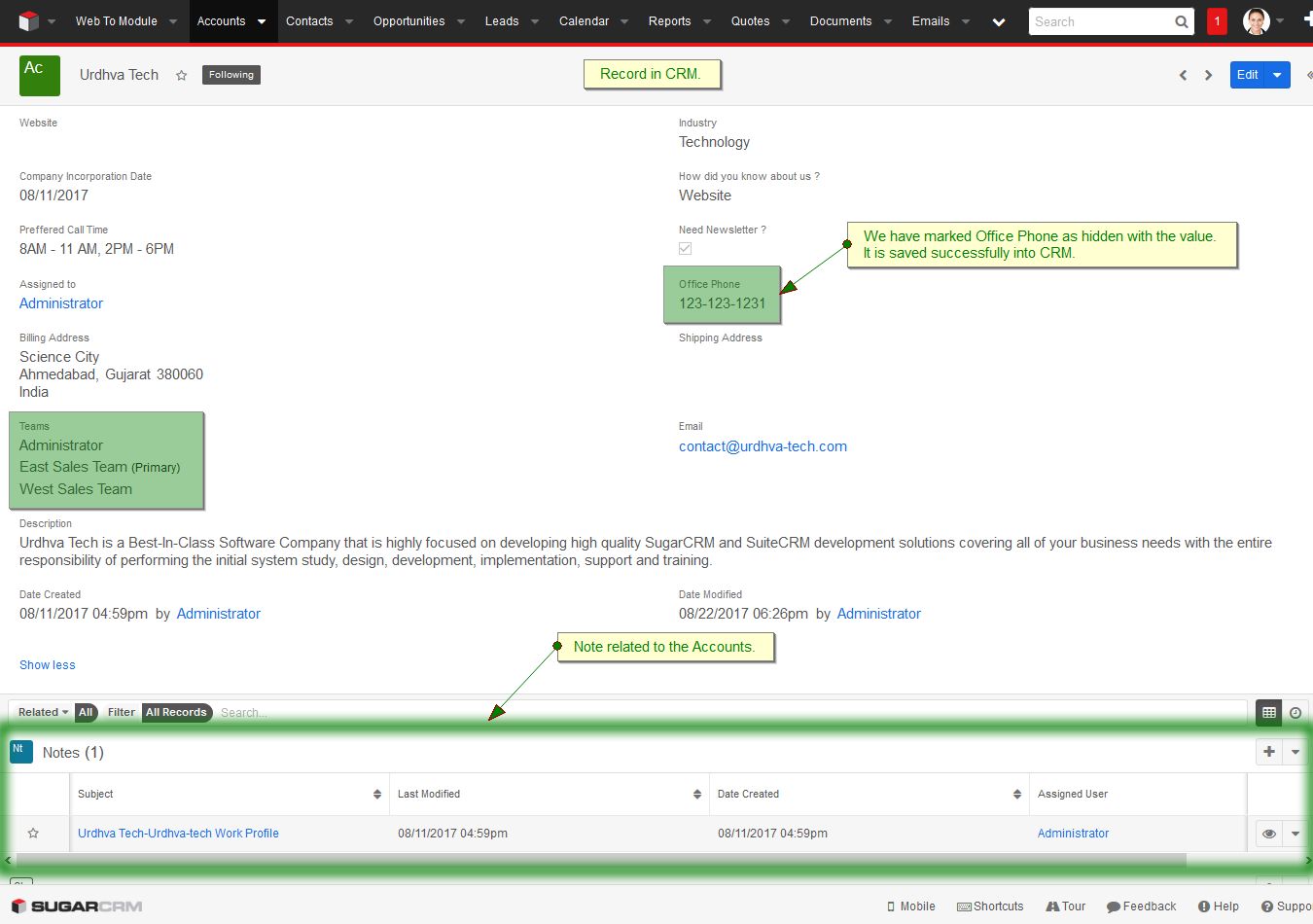Open the Urdhva Tech-Urdhva-tech Work Profile note
Viewport: 1313px width, 924px height.
point(178,834)
